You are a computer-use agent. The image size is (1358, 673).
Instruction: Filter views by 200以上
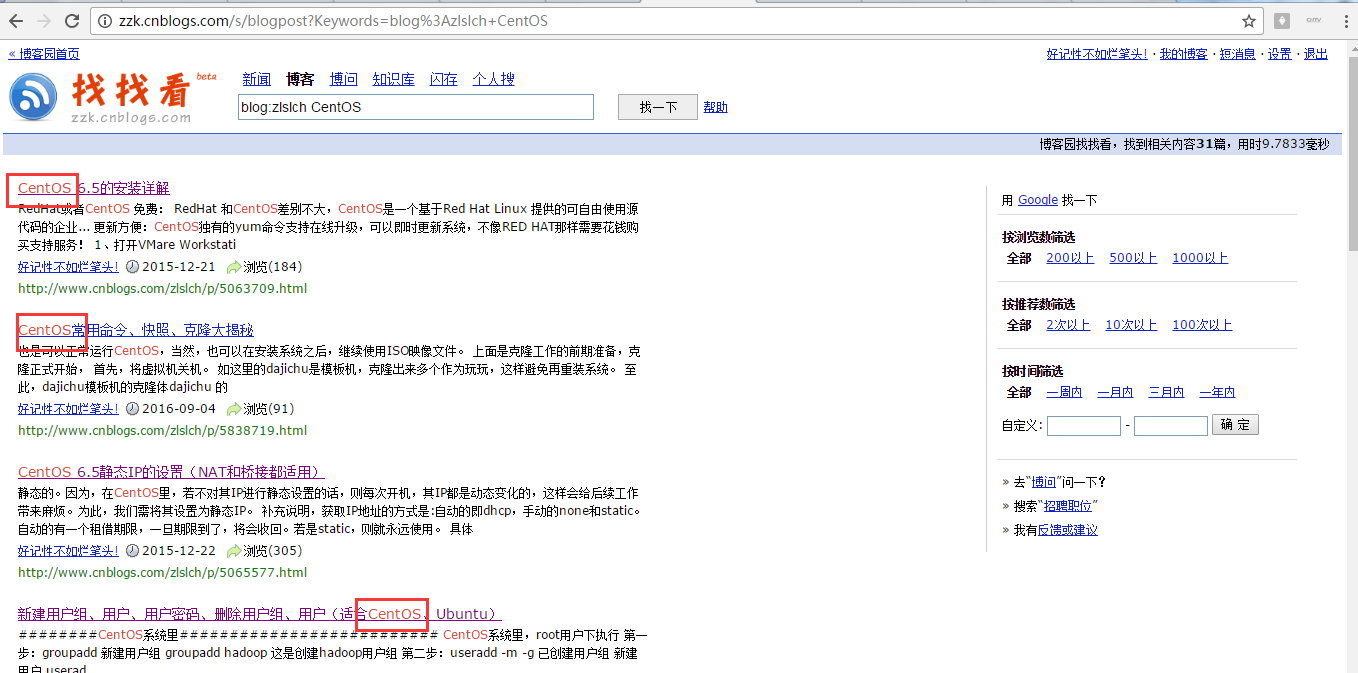[1070, 258]
